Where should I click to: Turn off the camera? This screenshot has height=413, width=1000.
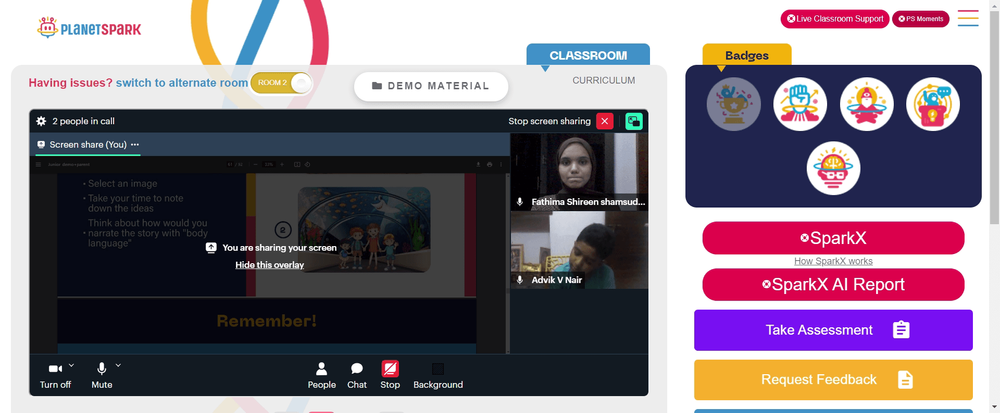tap(55, 375)
